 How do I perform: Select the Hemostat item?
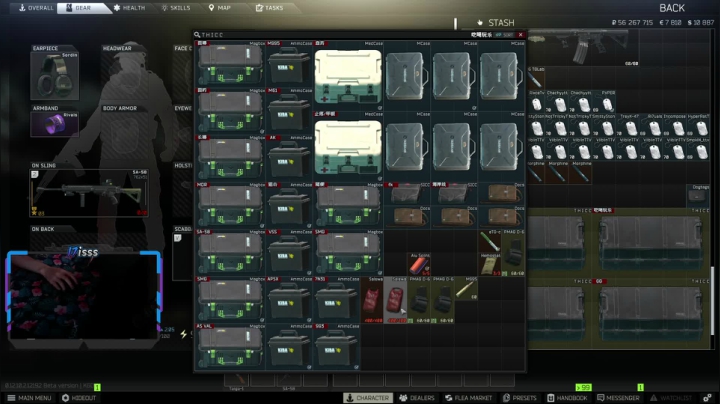489,264
